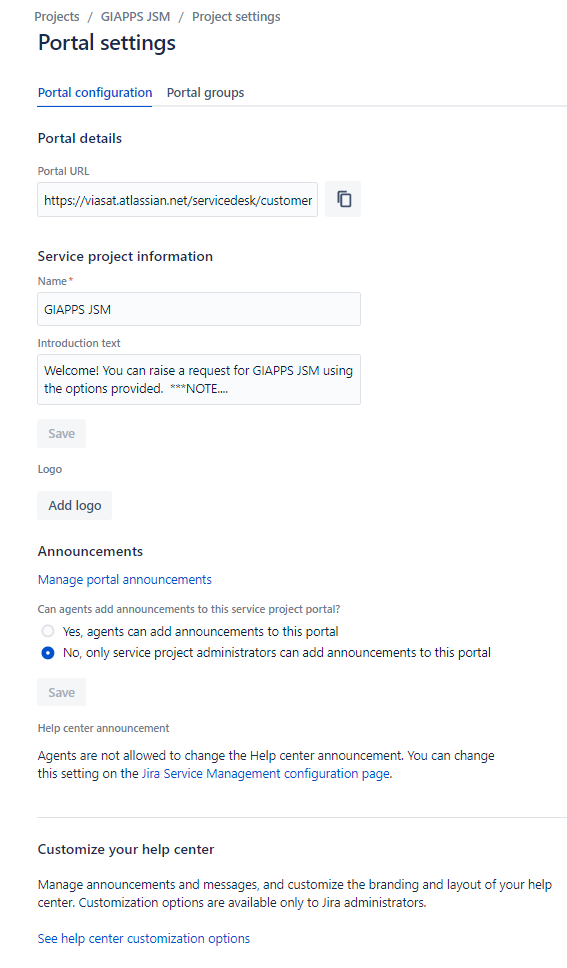Go to Projects in the breadcrumb
The image size is (567, 968).
(57, 17)
